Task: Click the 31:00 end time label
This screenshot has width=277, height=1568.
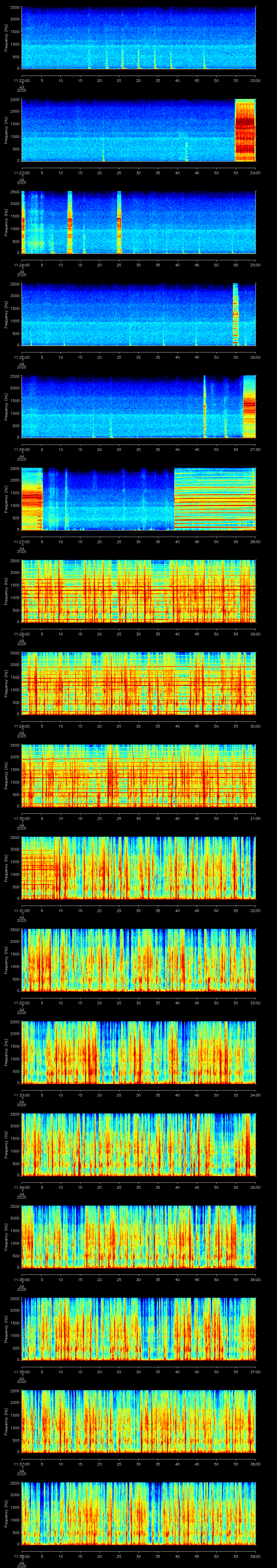Action: [255, 818]
